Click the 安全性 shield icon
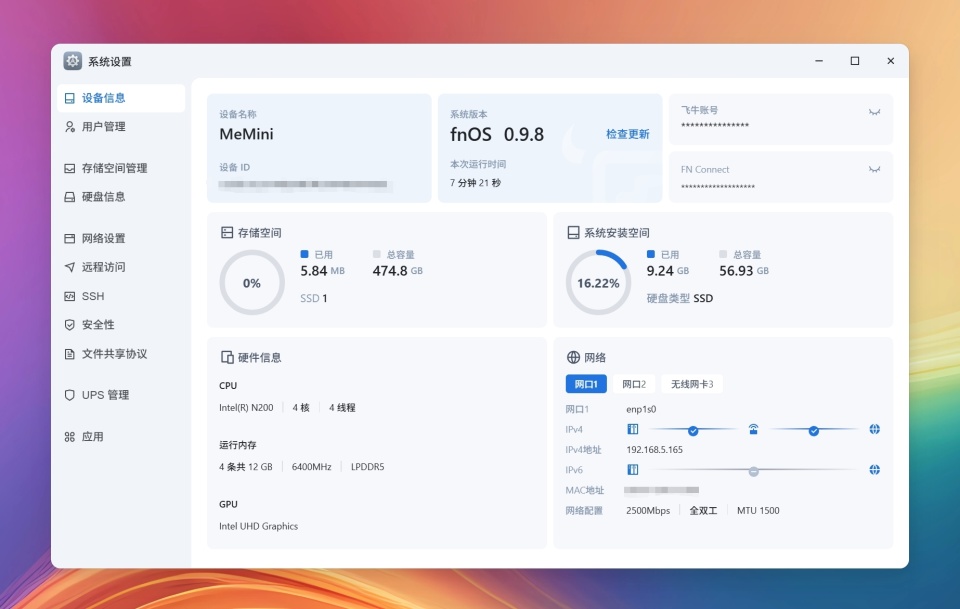 click(70, 325)
